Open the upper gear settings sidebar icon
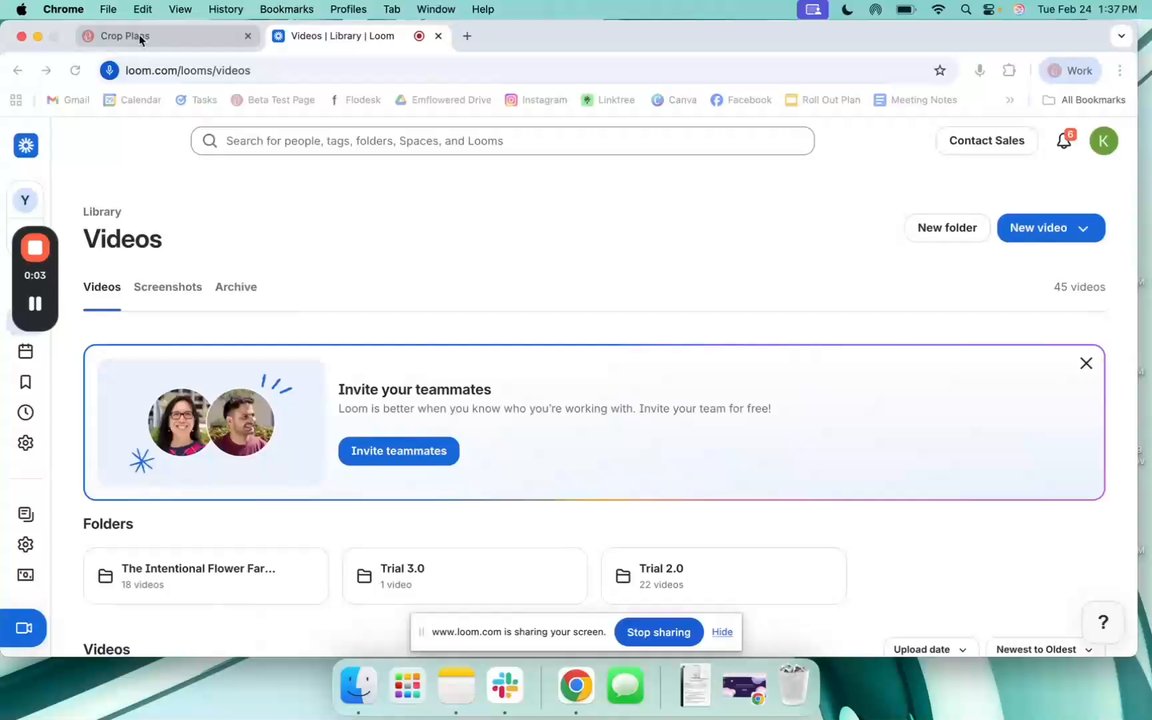 coord(26,443)
